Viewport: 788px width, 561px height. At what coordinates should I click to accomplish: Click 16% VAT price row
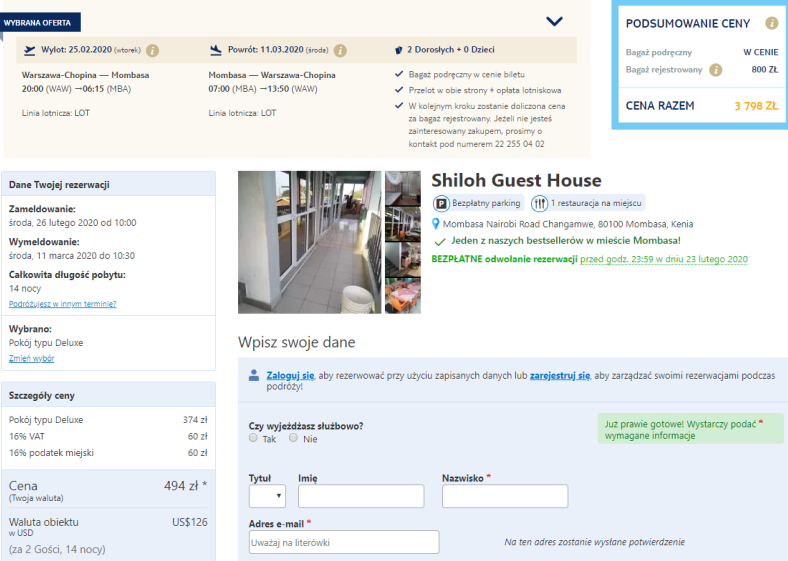click(108, 436)
